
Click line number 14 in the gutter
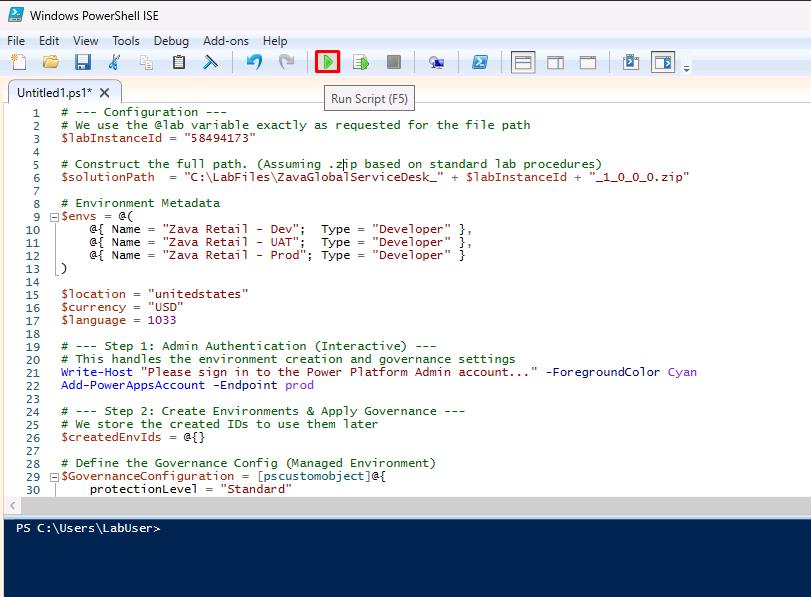click(x=32, y=282)
